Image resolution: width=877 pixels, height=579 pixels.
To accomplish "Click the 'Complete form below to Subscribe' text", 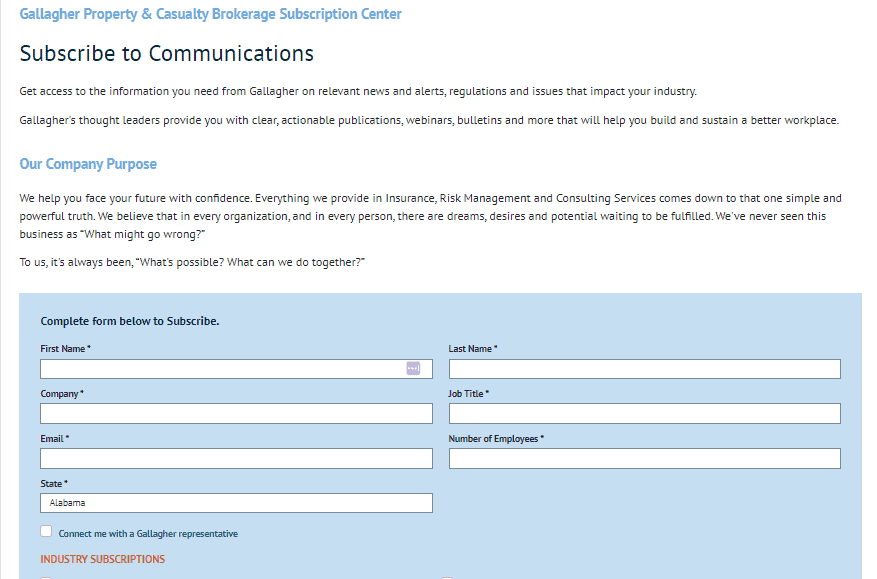I will [x=129, y=321].
